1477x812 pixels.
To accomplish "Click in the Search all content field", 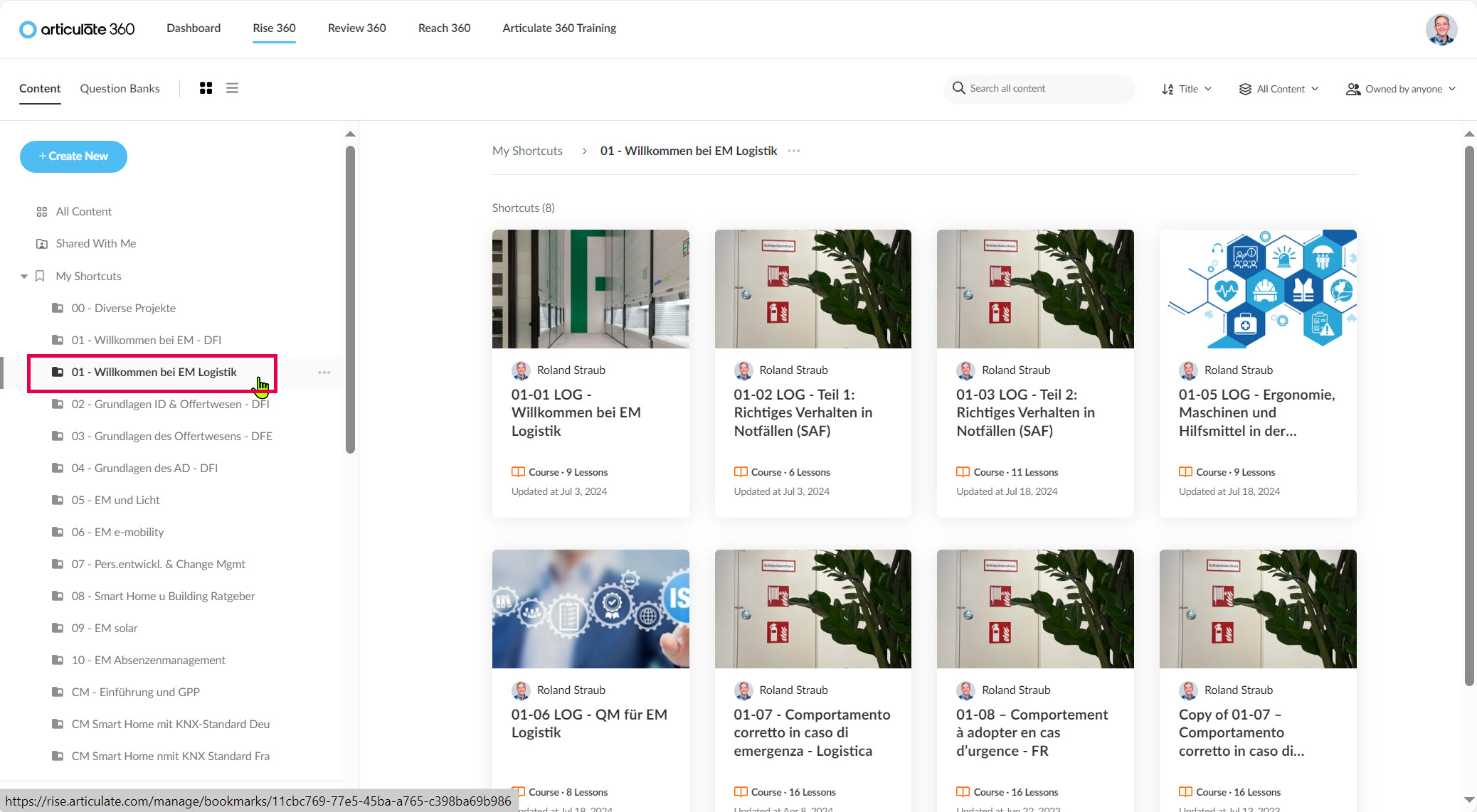I will (x=1039, y=89).
